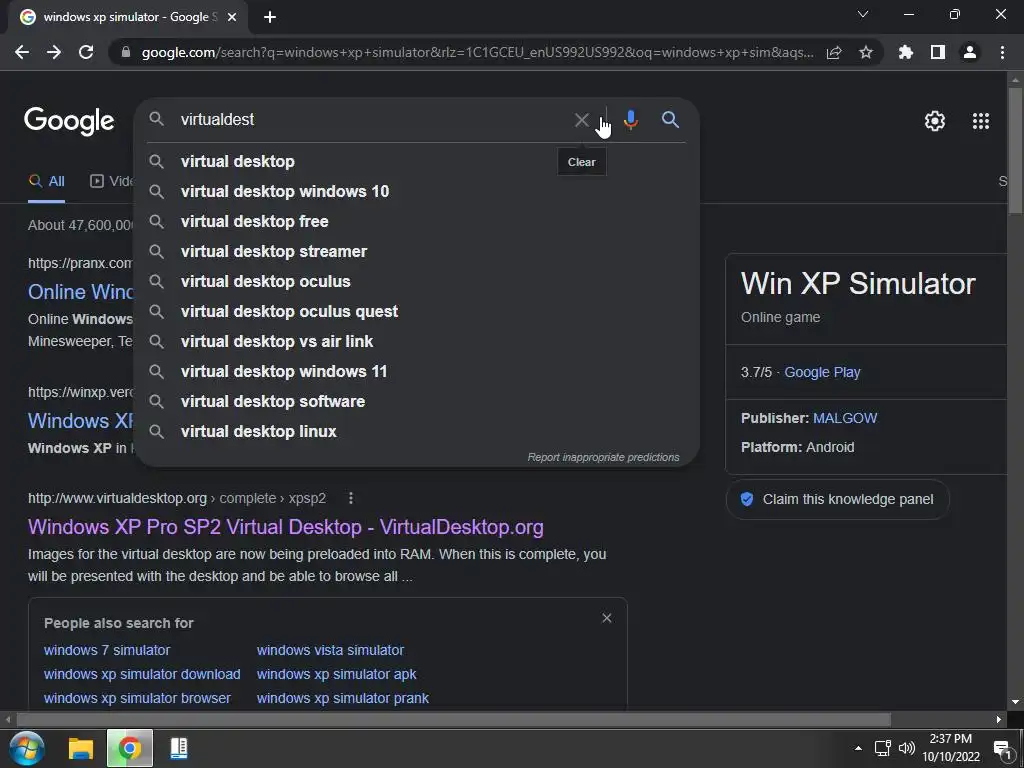Open the notification center icon
Screen dimensions: 1024x768
click(x=1002, y=749)
